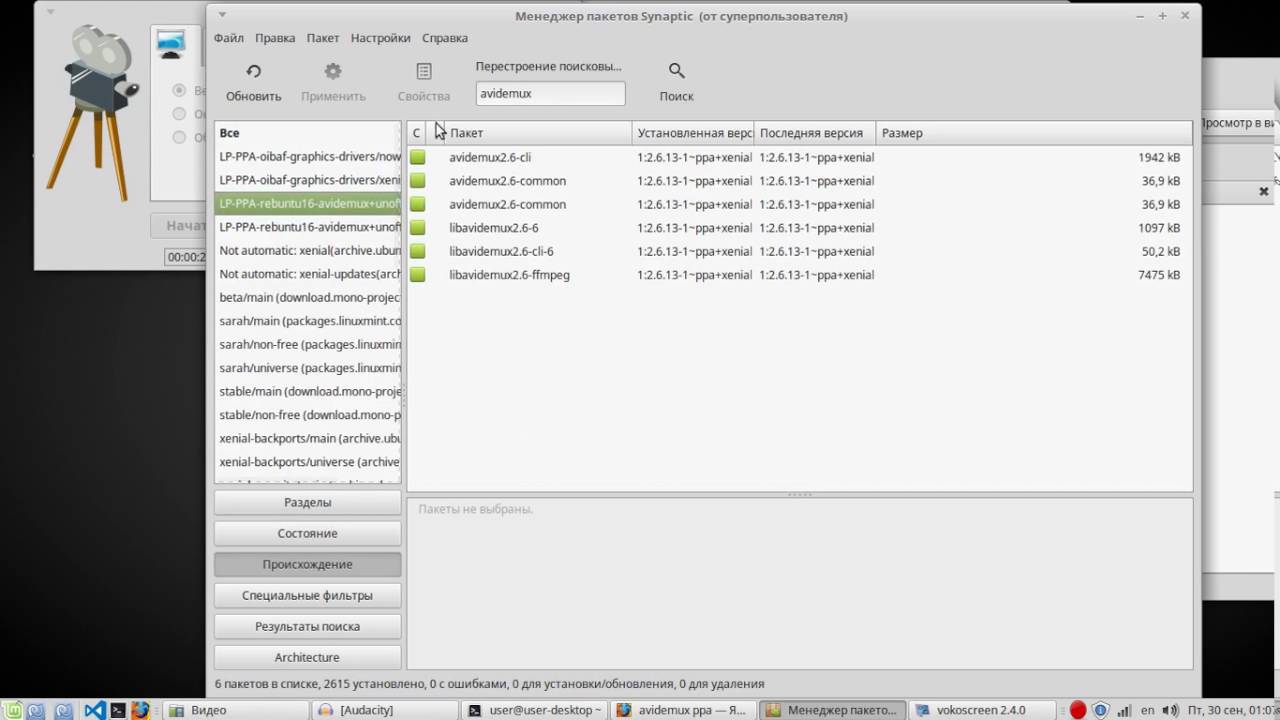The height and width of the screenshot is (720, 1280).
Task: Click red recording indicator in tray
Action: (1077, 710)
